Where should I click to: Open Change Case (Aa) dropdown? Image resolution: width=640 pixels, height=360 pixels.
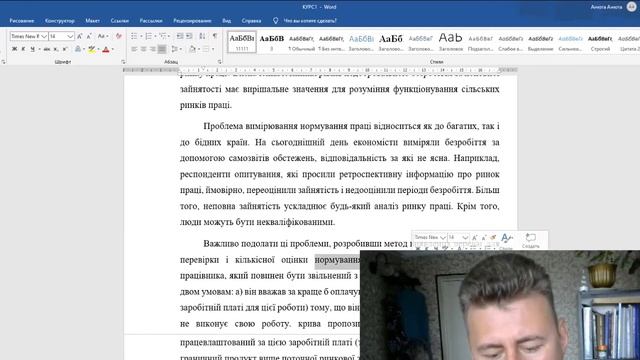coord(102,36)
